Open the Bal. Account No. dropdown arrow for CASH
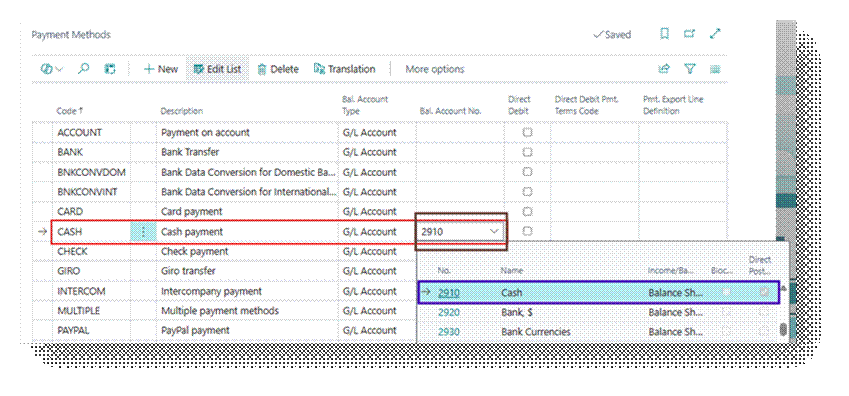This screenshot has width=849, height=396. [494, 231]
